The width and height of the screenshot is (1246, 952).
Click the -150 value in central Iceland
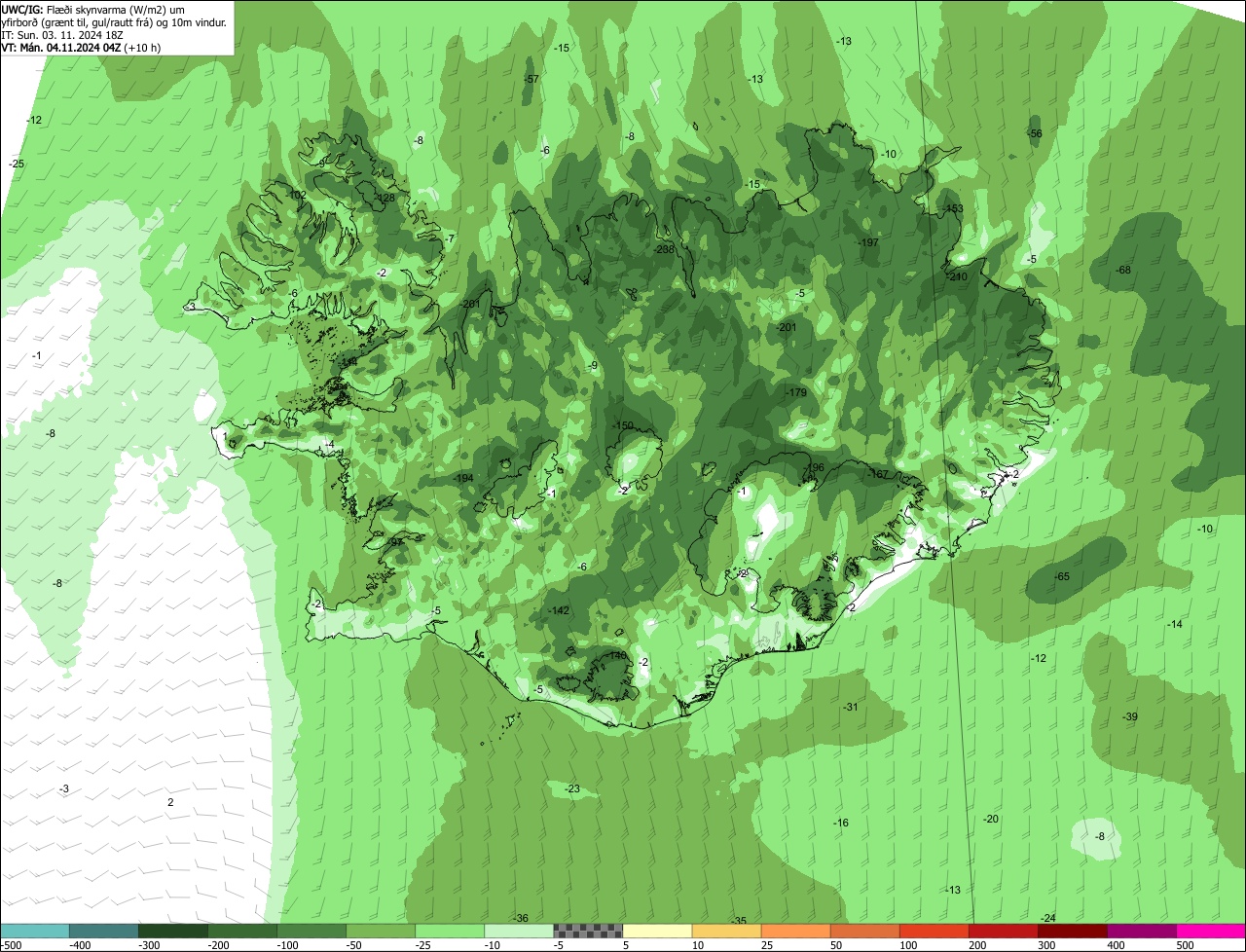click(623, 425)
